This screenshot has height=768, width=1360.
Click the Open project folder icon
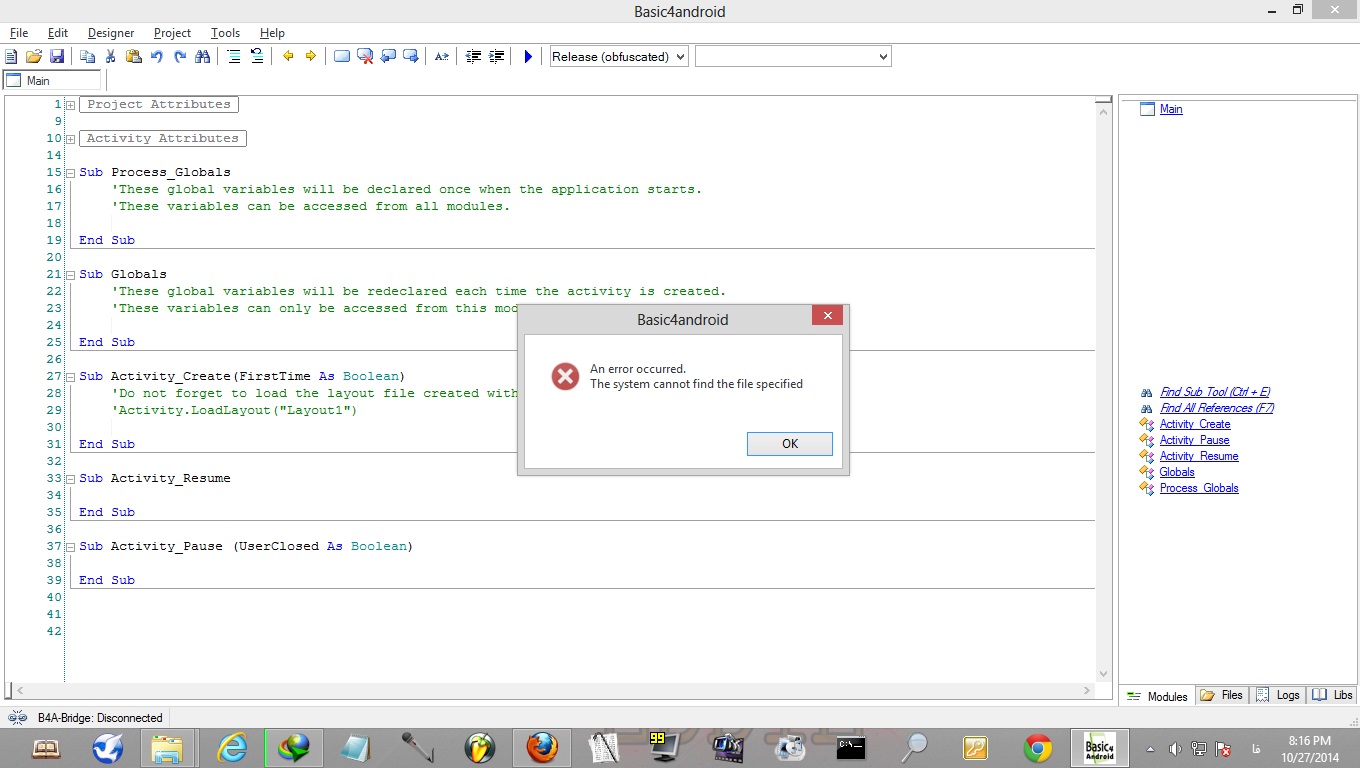[34, 57]
